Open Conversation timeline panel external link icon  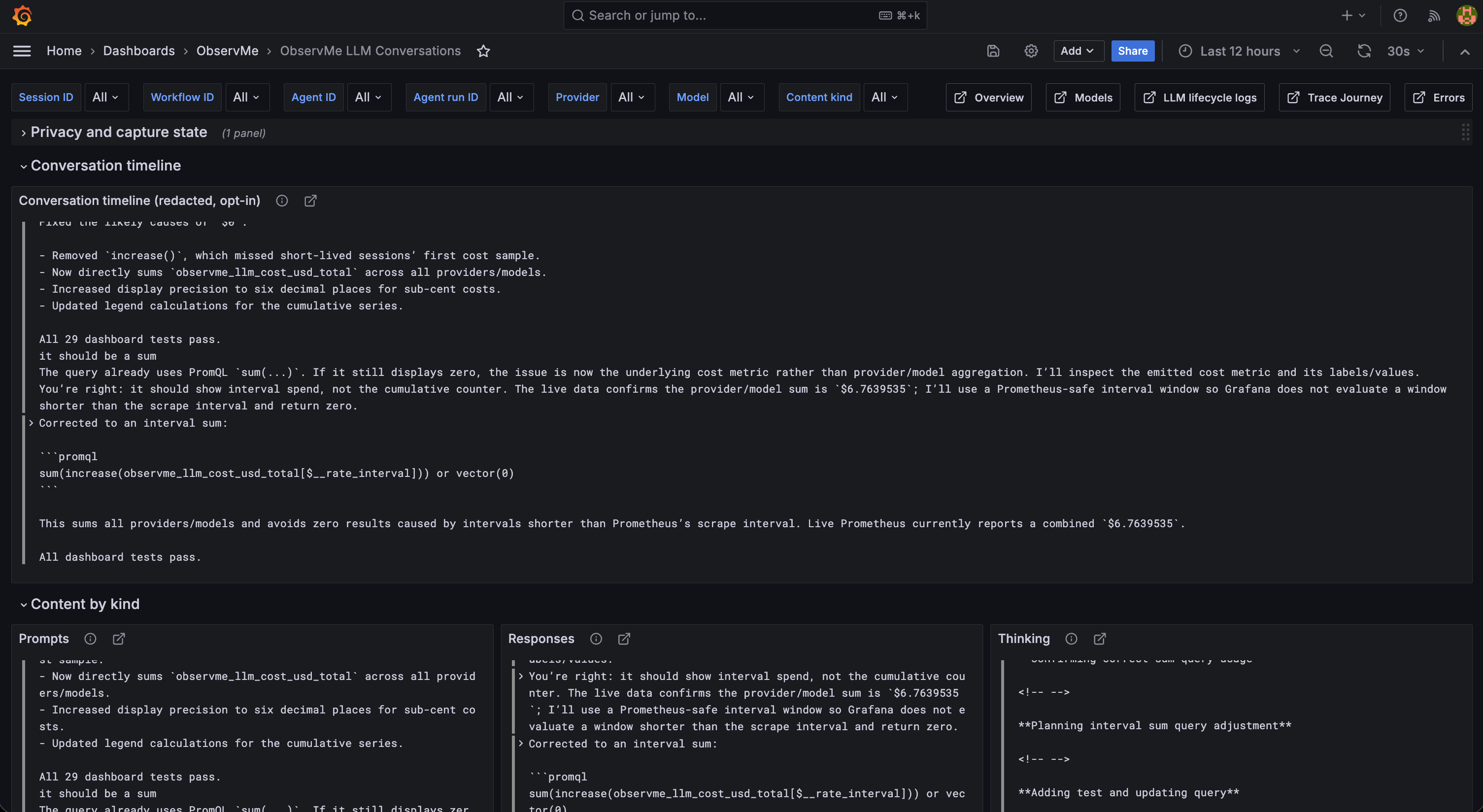click(310, 201)
